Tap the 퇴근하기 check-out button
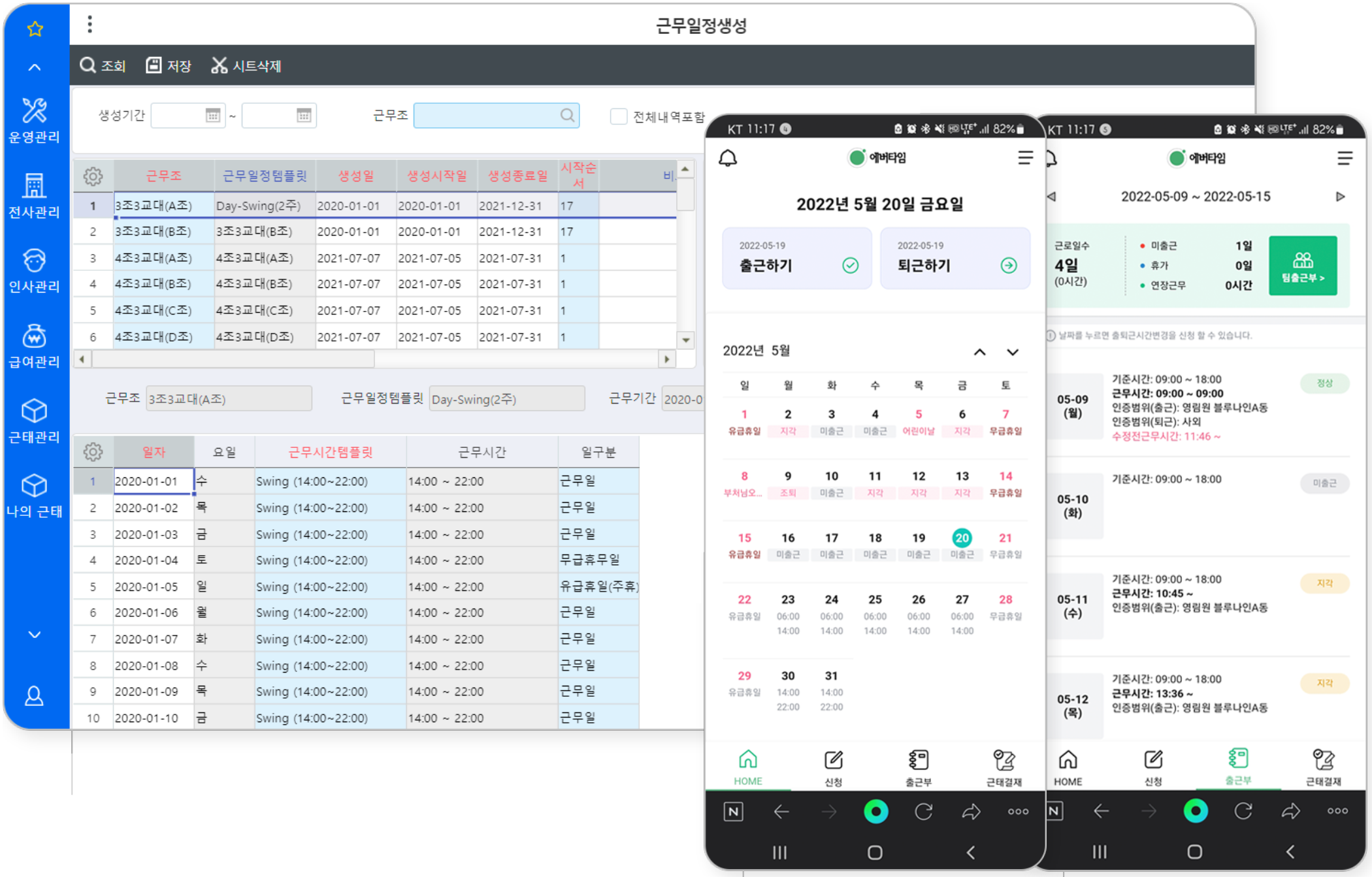 (x=955, y=258)
